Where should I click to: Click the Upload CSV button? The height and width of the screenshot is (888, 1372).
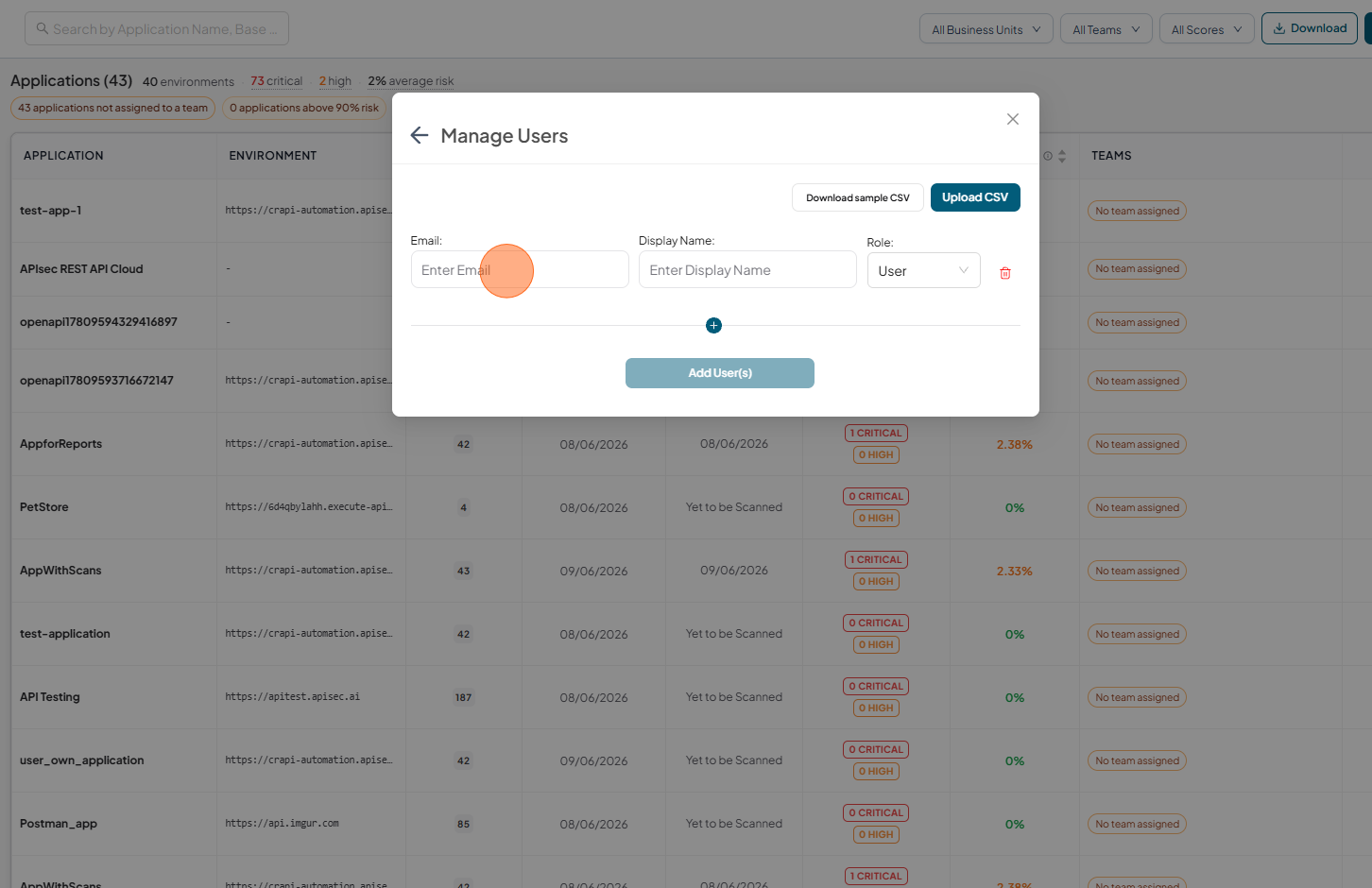(x=975, y=197)
